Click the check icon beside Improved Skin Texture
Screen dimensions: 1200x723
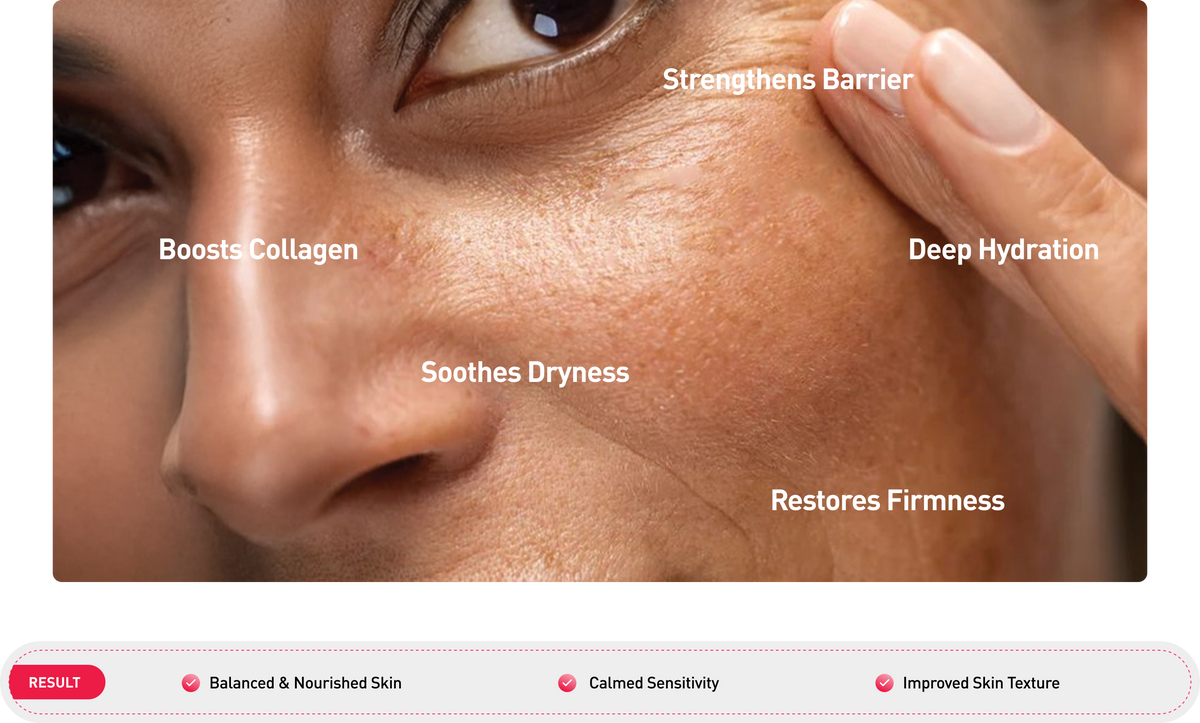point(884,683)
